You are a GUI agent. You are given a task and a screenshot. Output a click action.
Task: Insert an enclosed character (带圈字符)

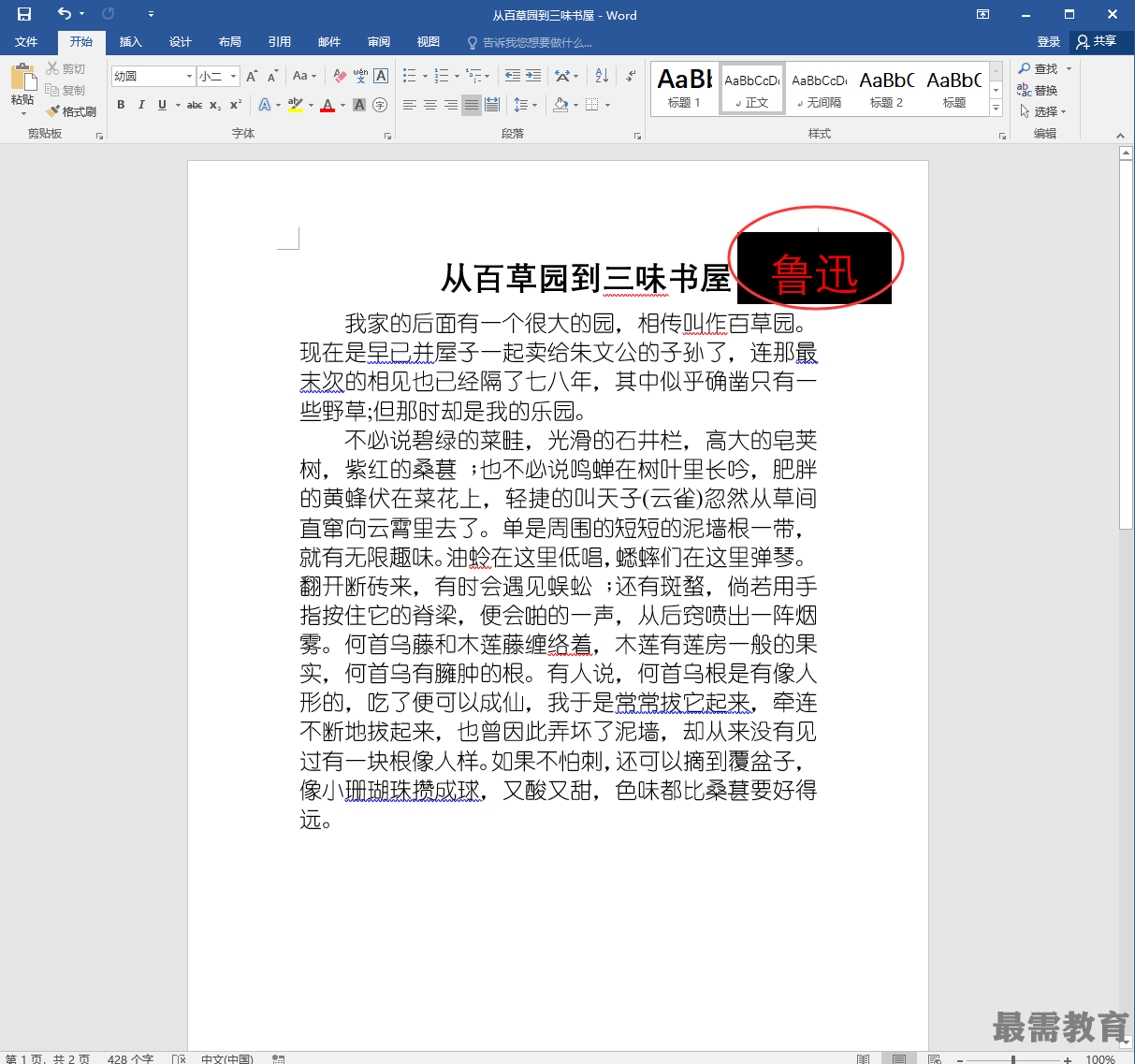pos(380,105)
